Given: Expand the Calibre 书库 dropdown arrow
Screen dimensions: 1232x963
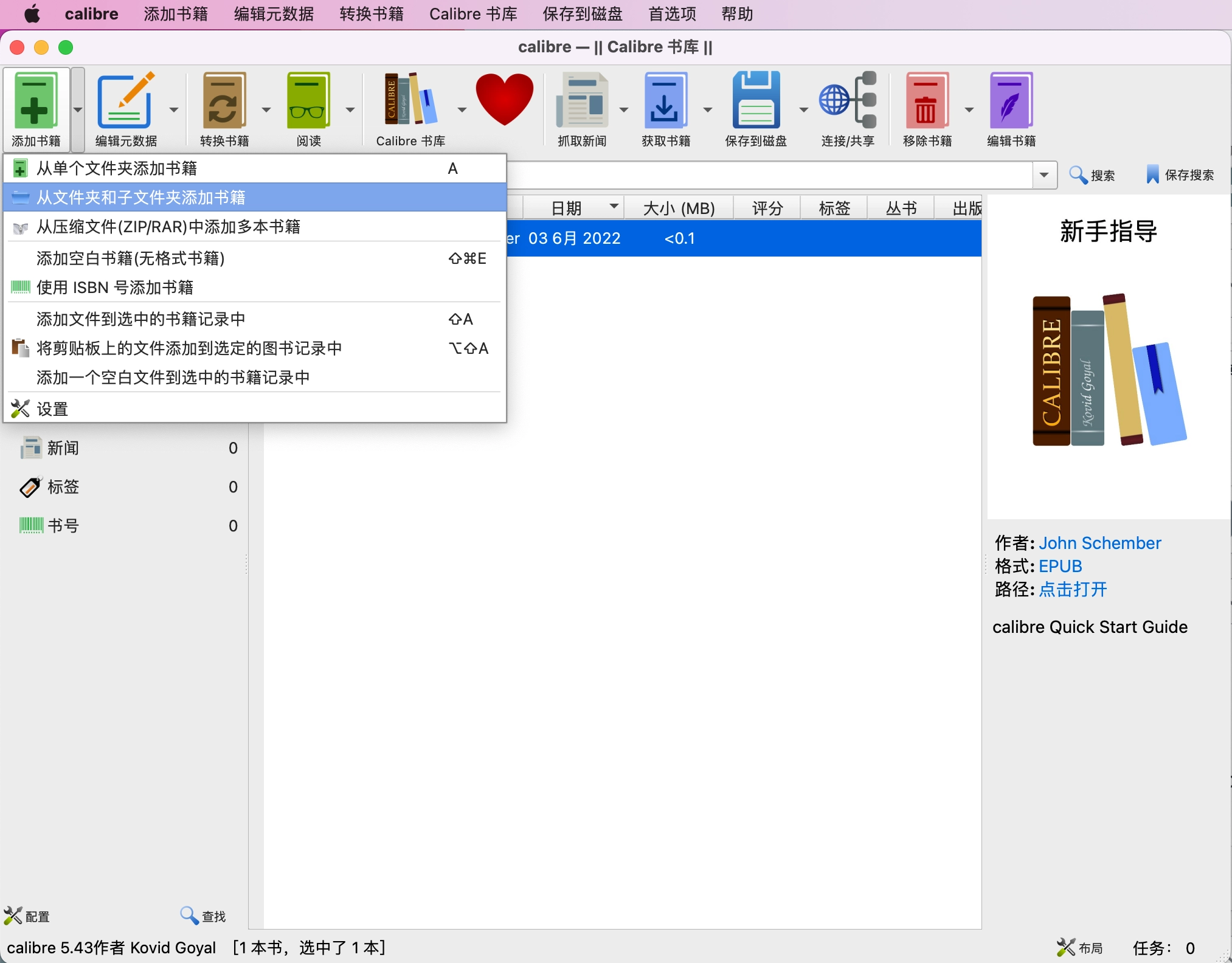Looking at the screenshot, I should [462, 109].
